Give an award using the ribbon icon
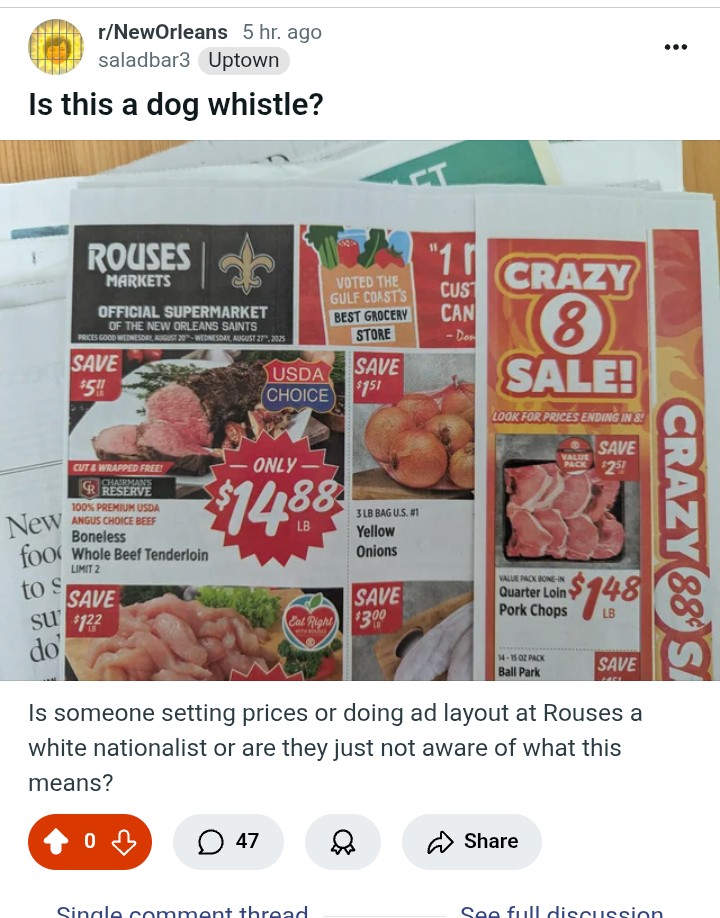This screenshot has width=720, height=918. pyautogui.click(x=342, y=841)
